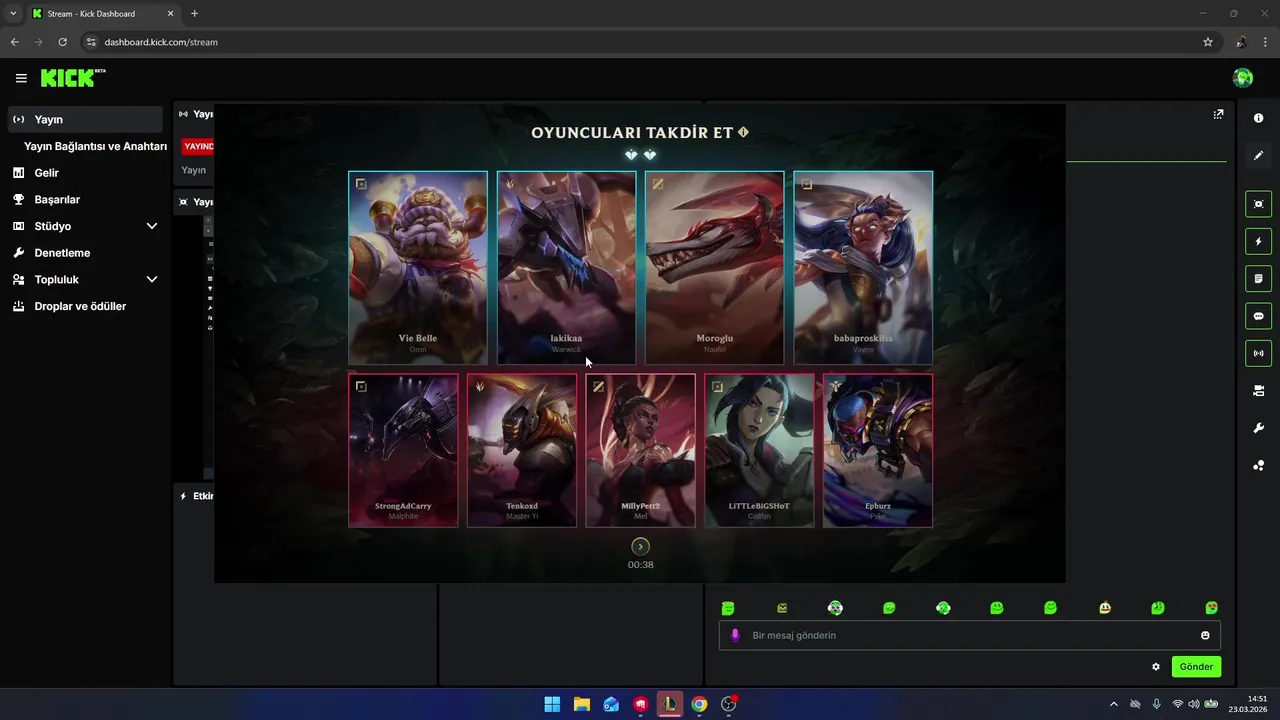
Task: Expand the Stüdyo menu chevron
Action: [152, 226]
